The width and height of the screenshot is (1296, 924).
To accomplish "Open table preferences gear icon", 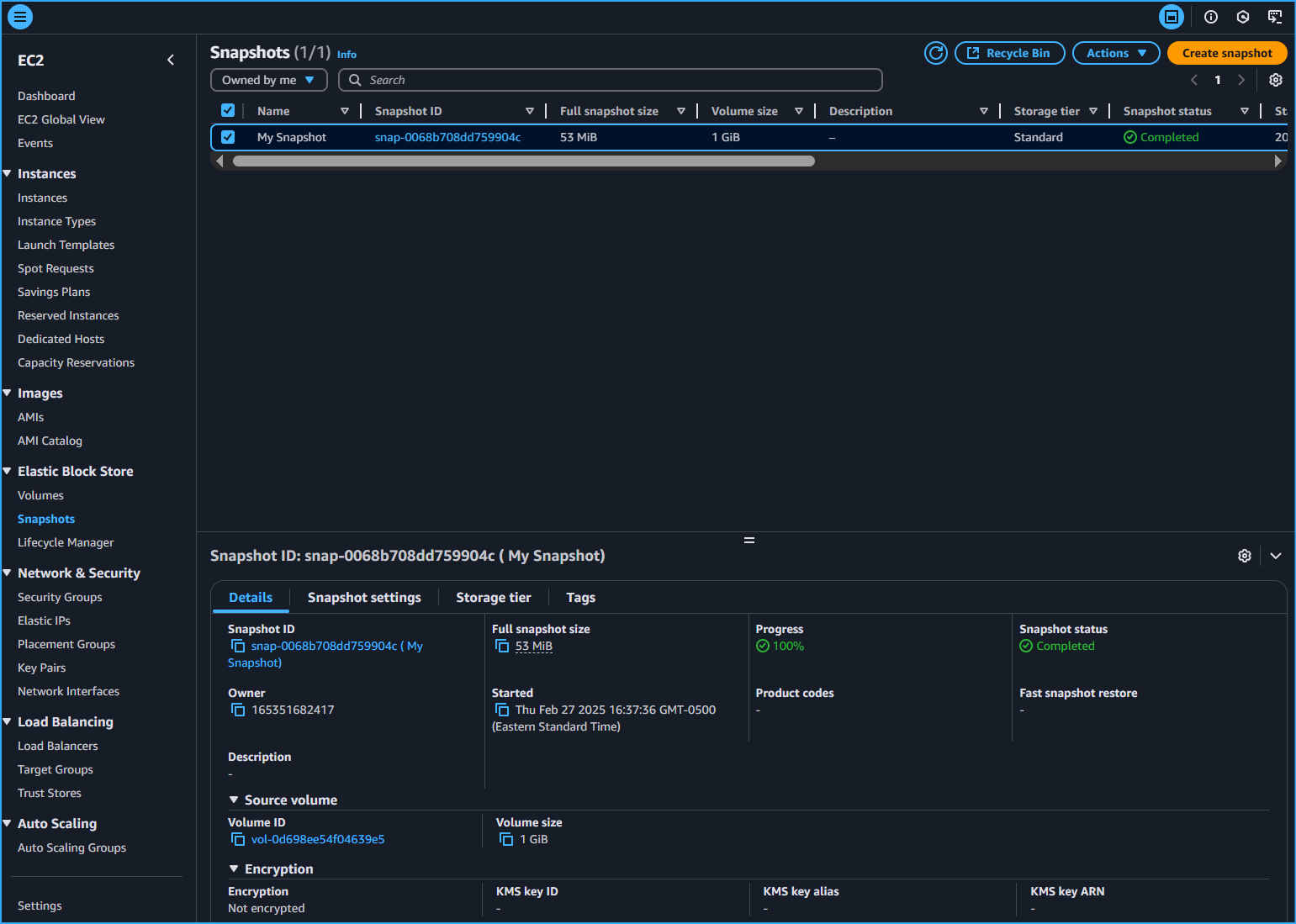I will point(1275,80).
